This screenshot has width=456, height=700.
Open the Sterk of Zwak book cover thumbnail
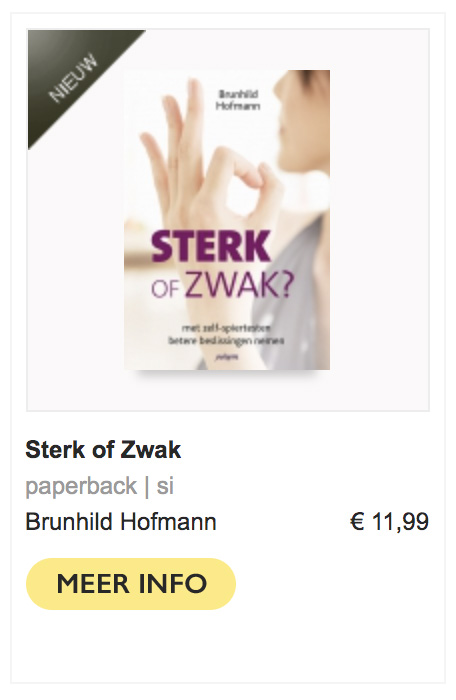point(227,220)
